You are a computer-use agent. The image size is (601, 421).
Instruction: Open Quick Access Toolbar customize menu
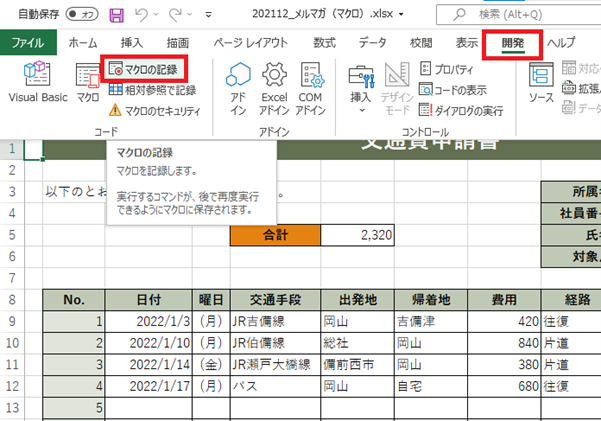click(209, 15)
